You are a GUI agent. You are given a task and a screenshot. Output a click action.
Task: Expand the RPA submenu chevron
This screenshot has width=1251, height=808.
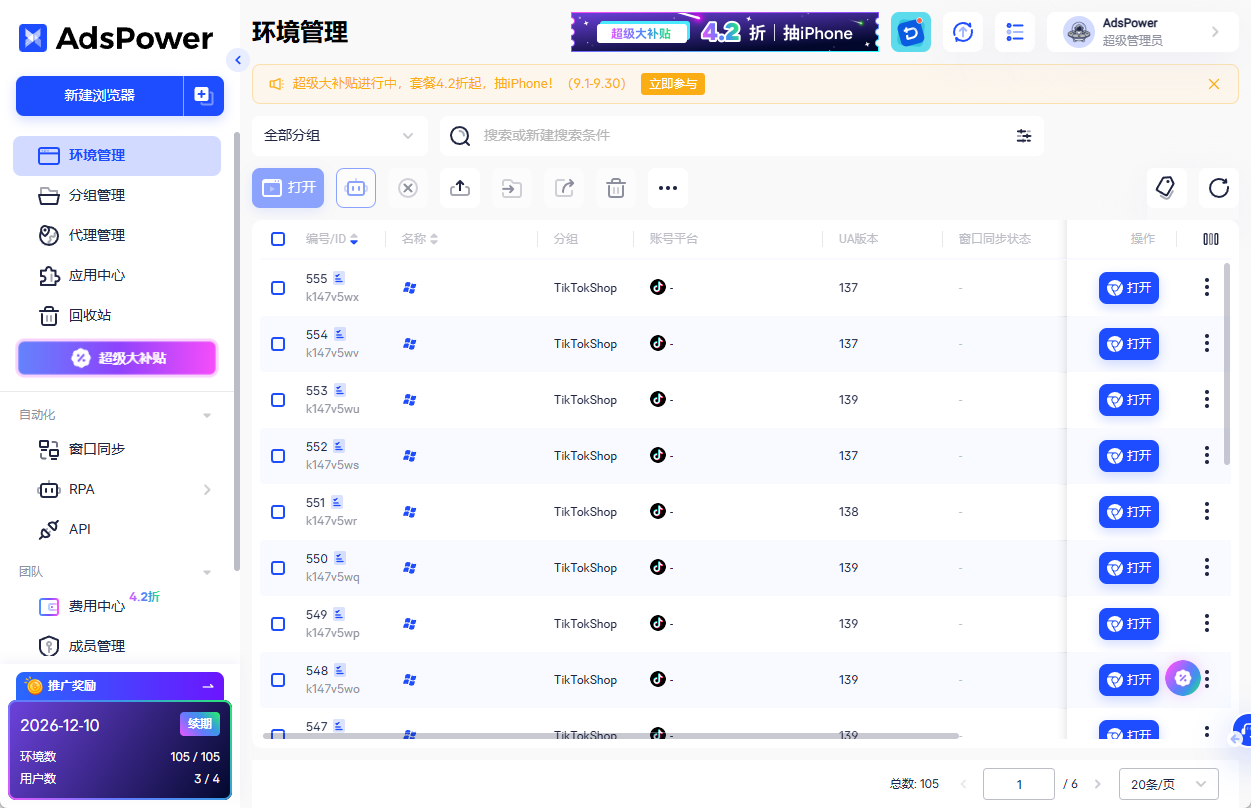coord(207,490)
